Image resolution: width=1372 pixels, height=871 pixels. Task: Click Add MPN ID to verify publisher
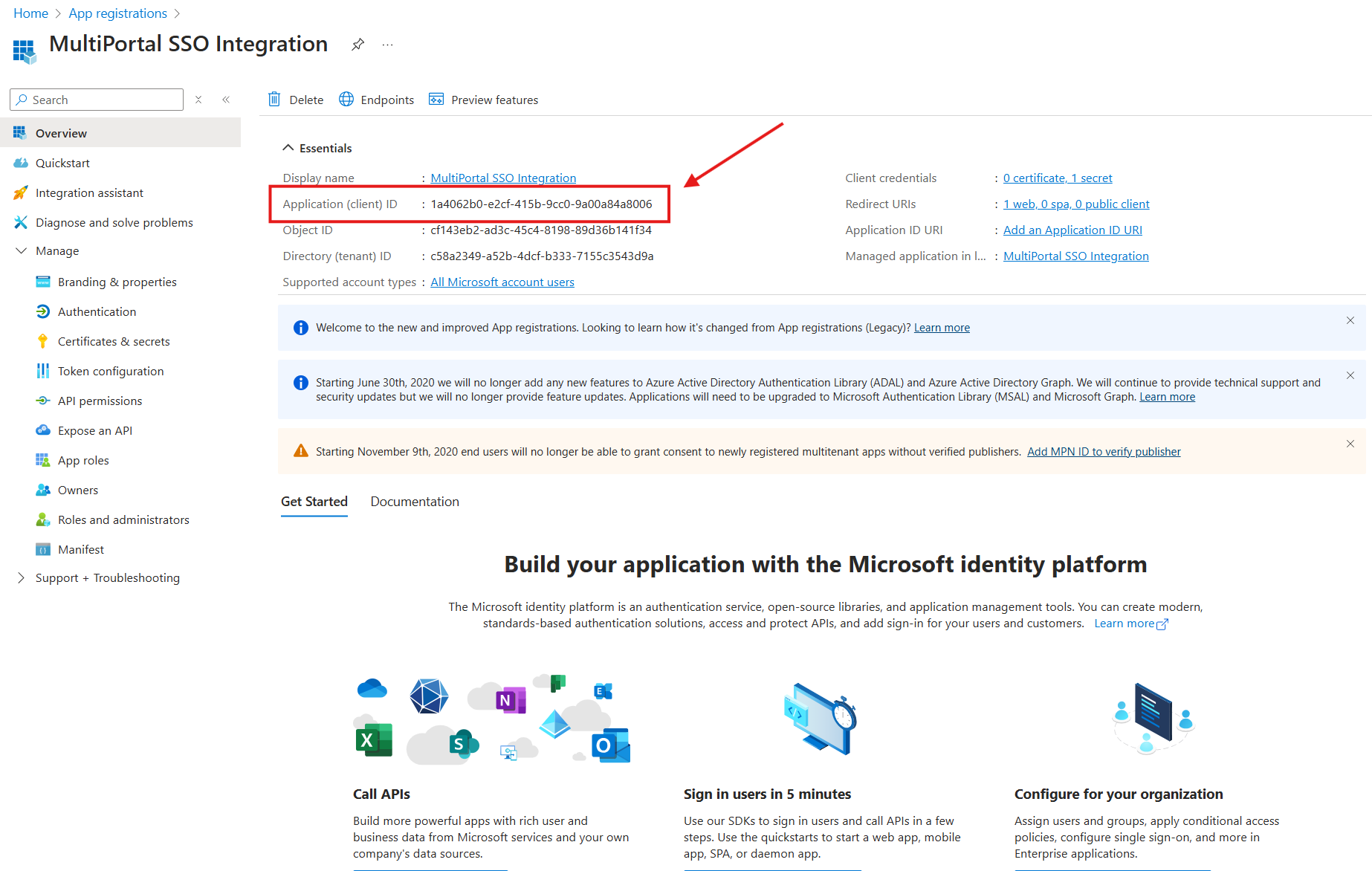point(1104,452)
